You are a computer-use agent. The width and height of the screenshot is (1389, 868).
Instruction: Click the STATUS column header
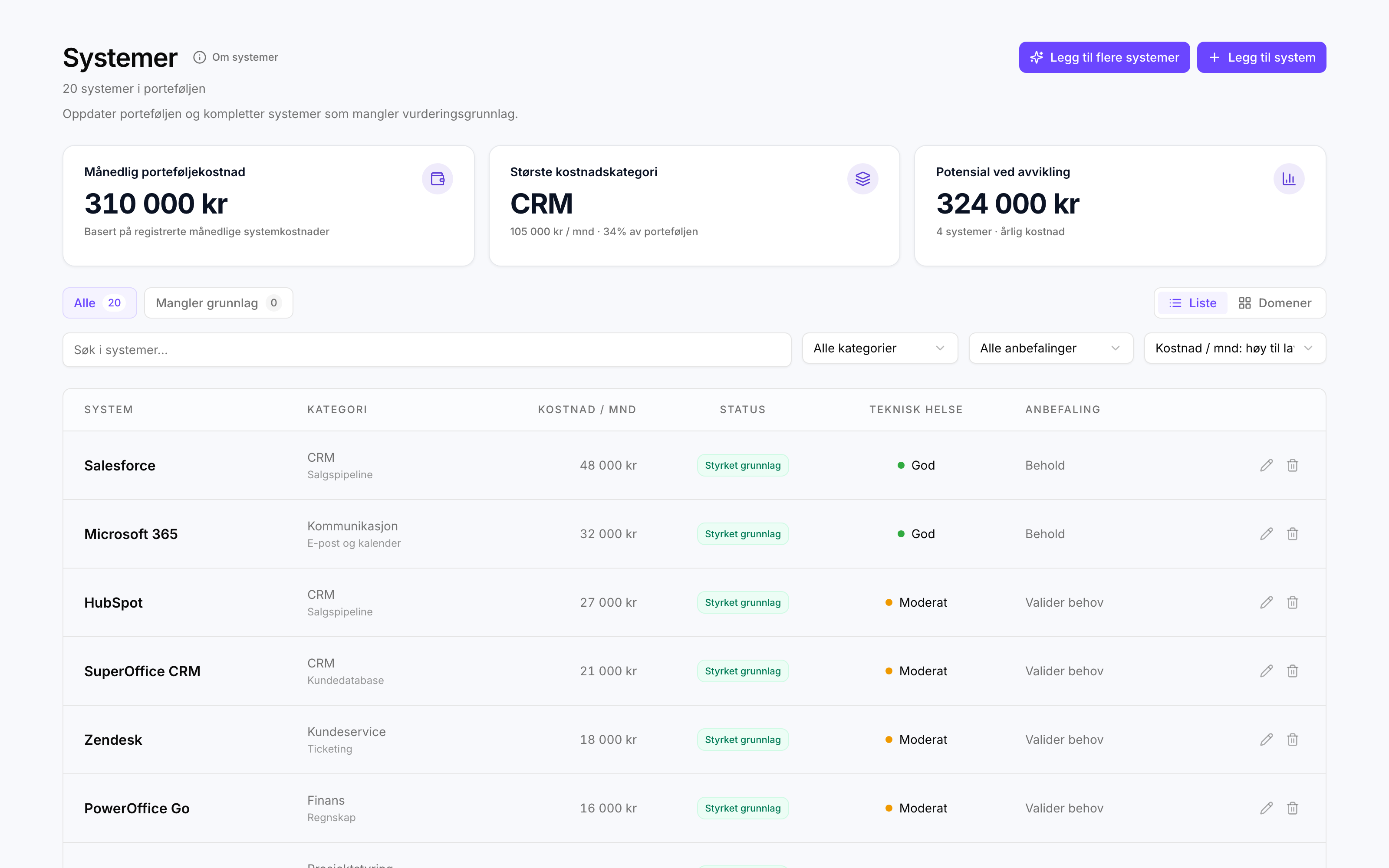click(743, 409)
